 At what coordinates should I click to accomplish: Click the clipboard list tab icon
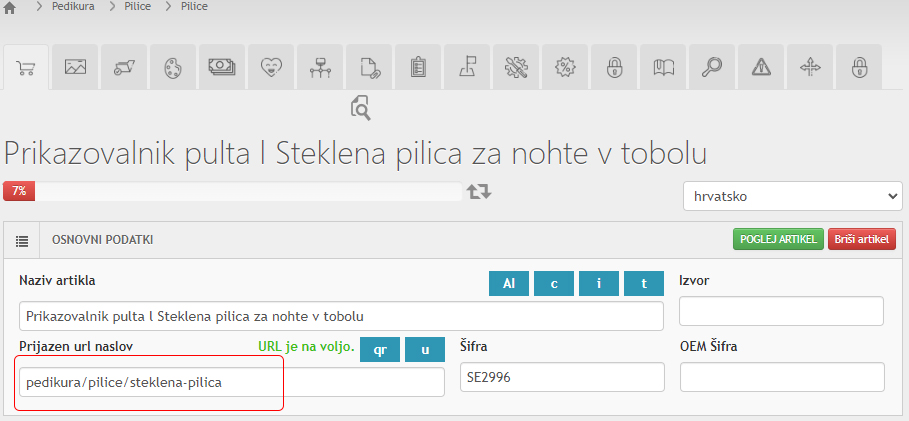[x=418, y=66]
